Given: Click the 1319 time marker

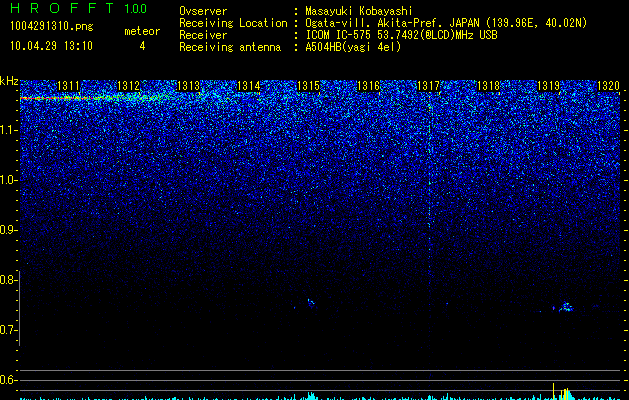Looking at the screenshot, I should [548, 86].
